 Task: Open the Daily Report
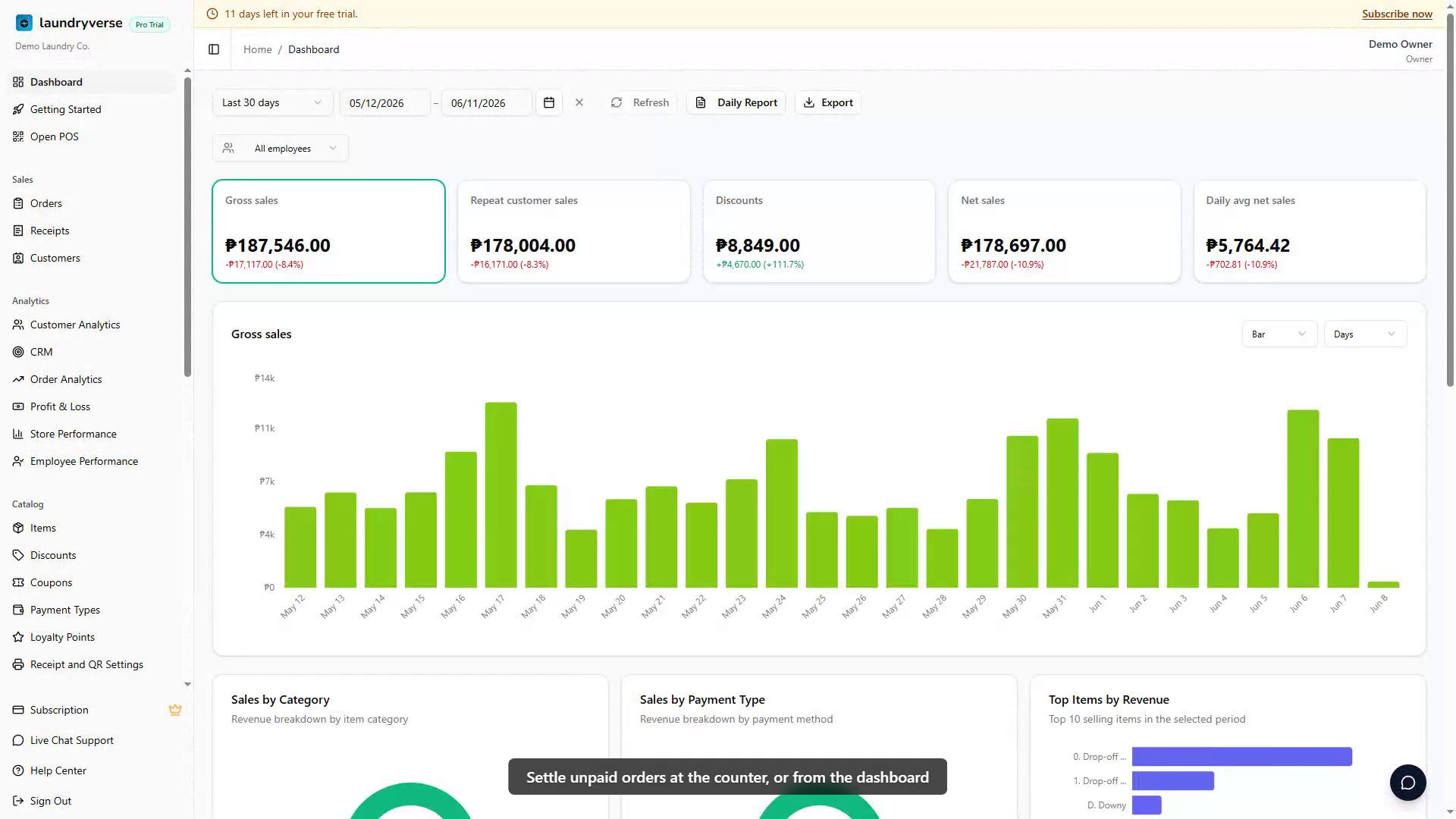(736, 102)
